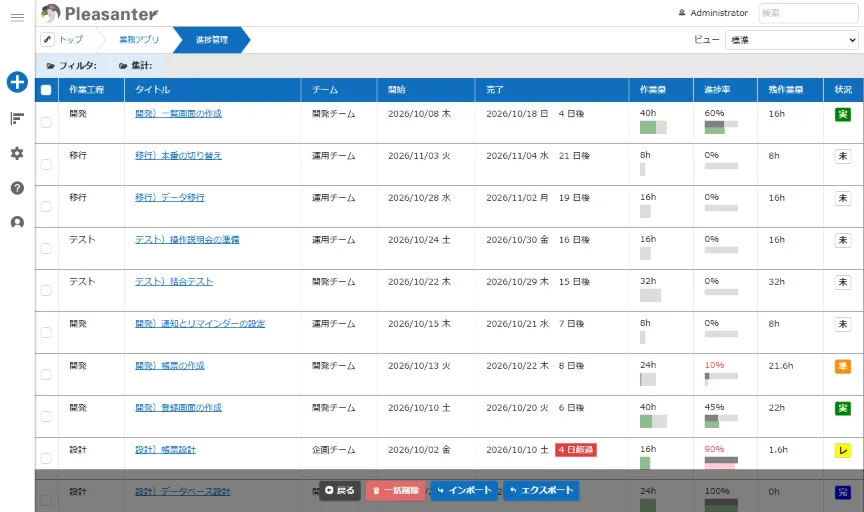Click the 一括削除 button
The height and width of the screenshot is (512, 864).
396,491
